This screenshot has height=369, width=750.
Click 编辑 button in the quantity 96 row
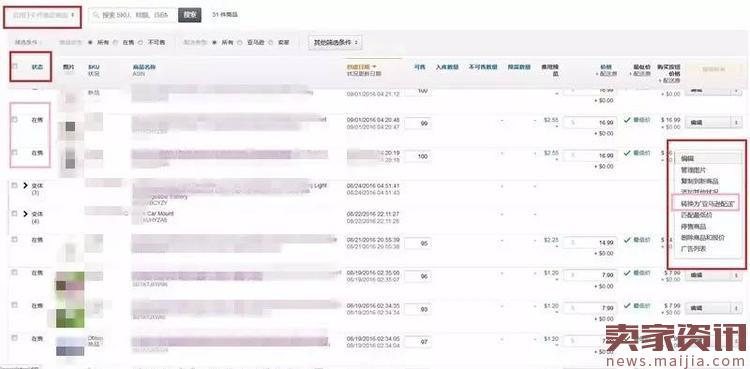tap(708, 276)
